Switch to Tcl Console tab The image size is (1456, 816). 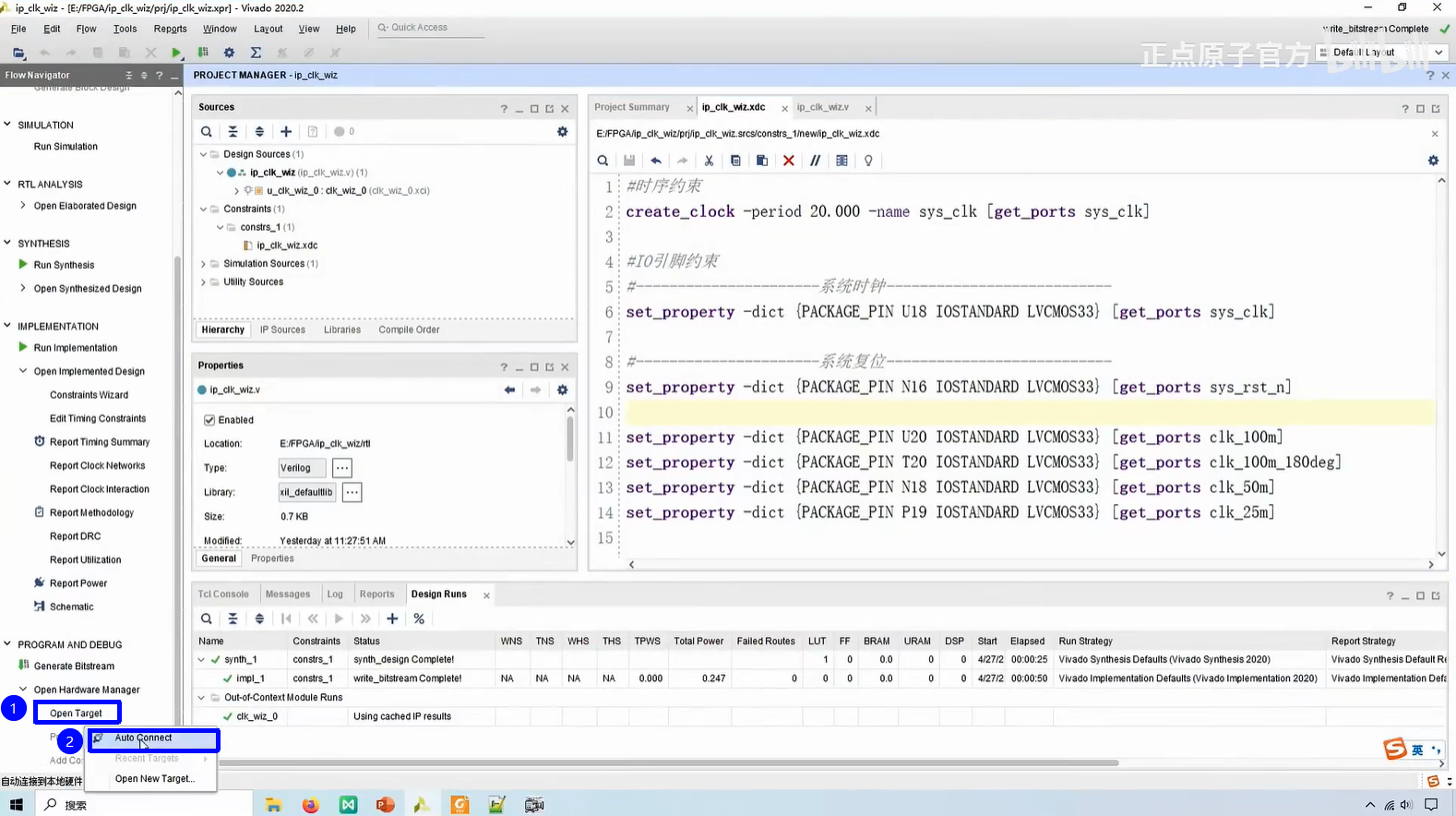point(223,594)
